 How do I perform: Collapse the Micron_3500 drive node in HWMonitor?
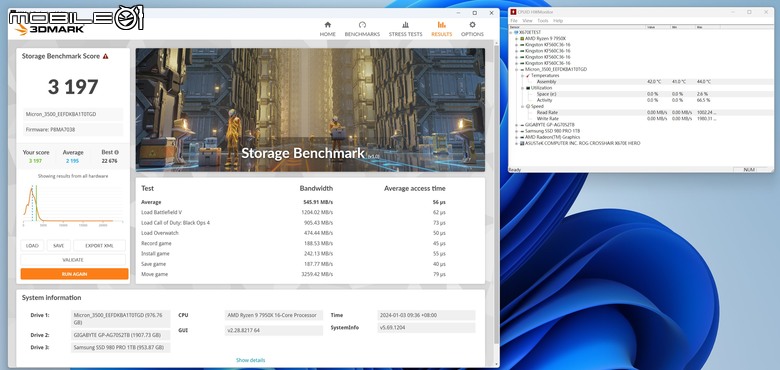click(x=516, y=69)
